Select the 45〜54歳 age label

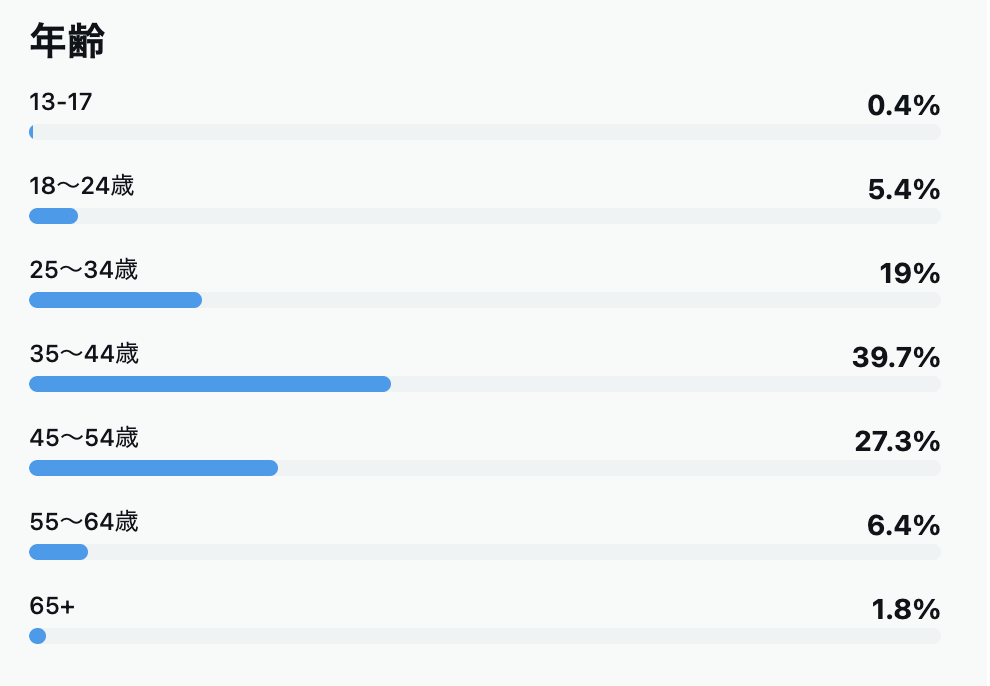(x=84, y=437)
